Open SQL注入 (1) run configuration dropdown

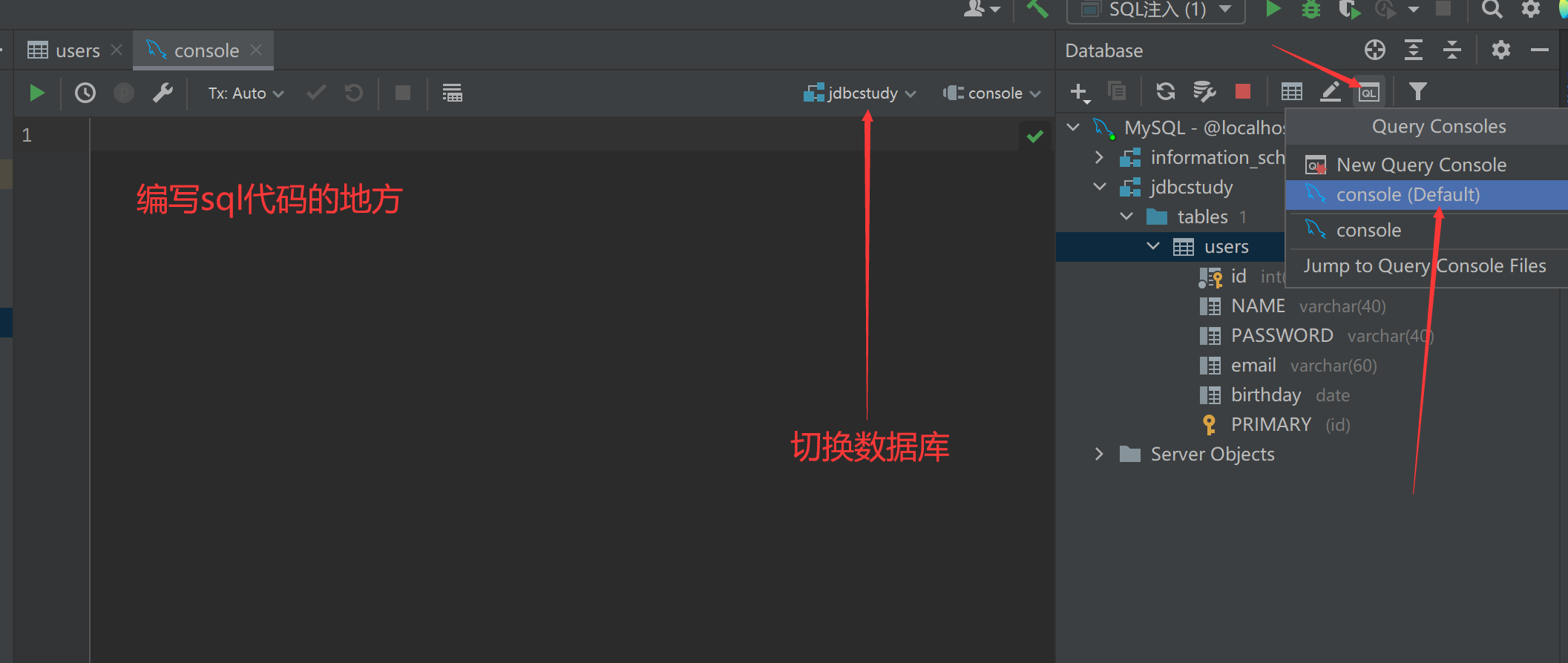pyautogui.click(x=1155, y=10)
